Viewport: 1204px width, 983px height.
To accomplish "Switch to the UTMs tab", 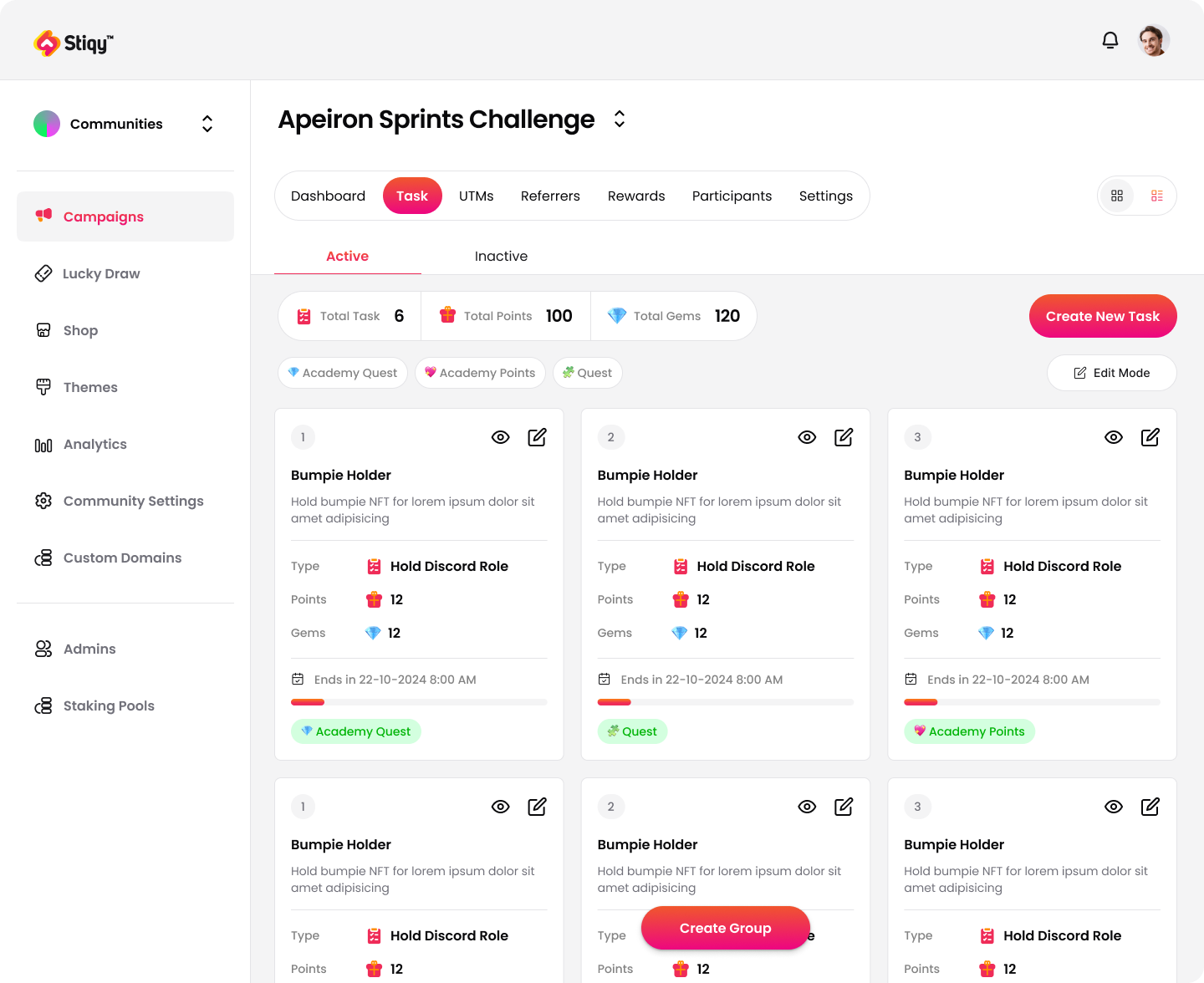I will tap(476, 196).
